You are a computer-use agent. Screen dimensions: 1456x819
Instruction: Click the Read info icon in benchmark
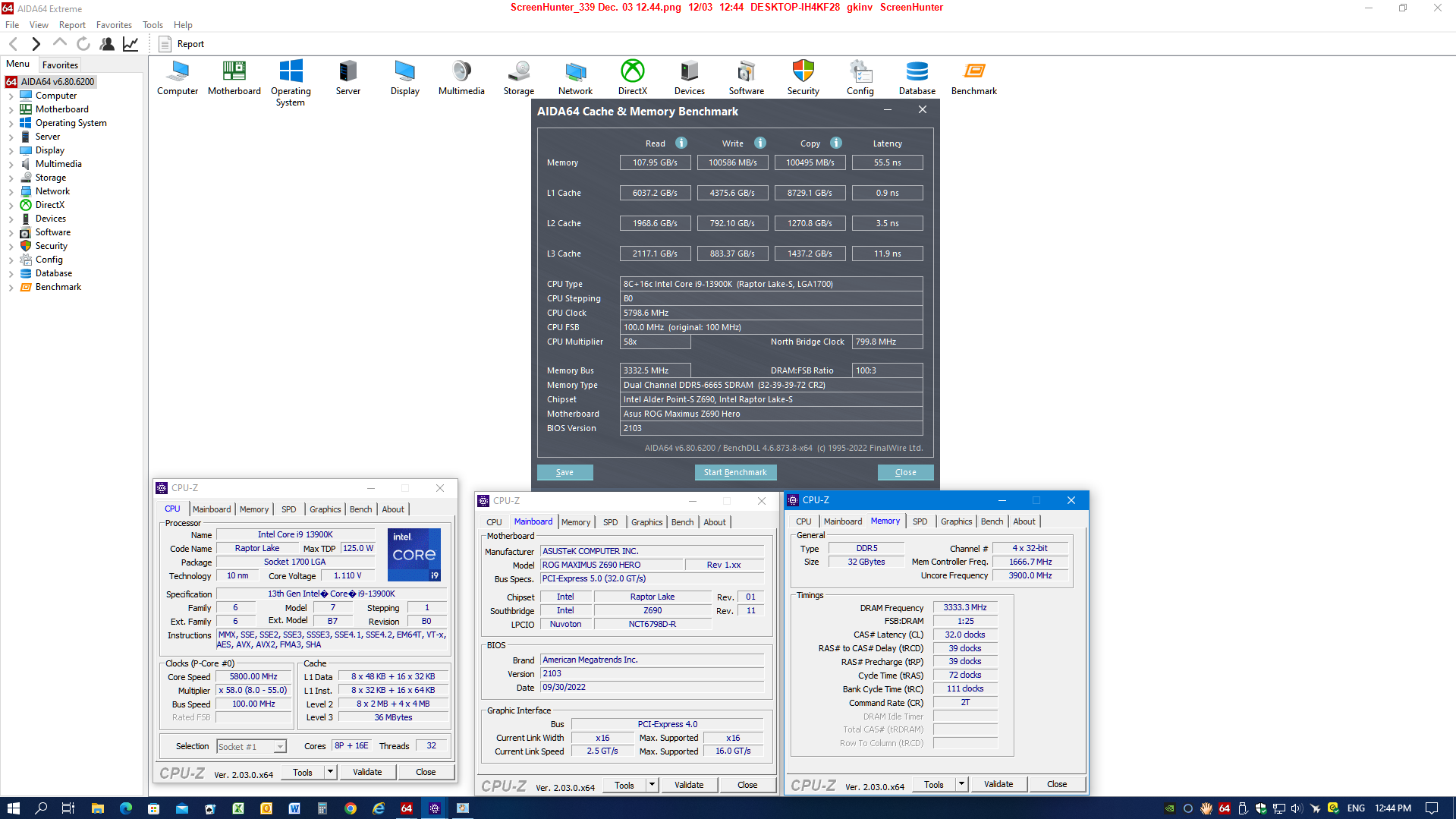[681, 143]
